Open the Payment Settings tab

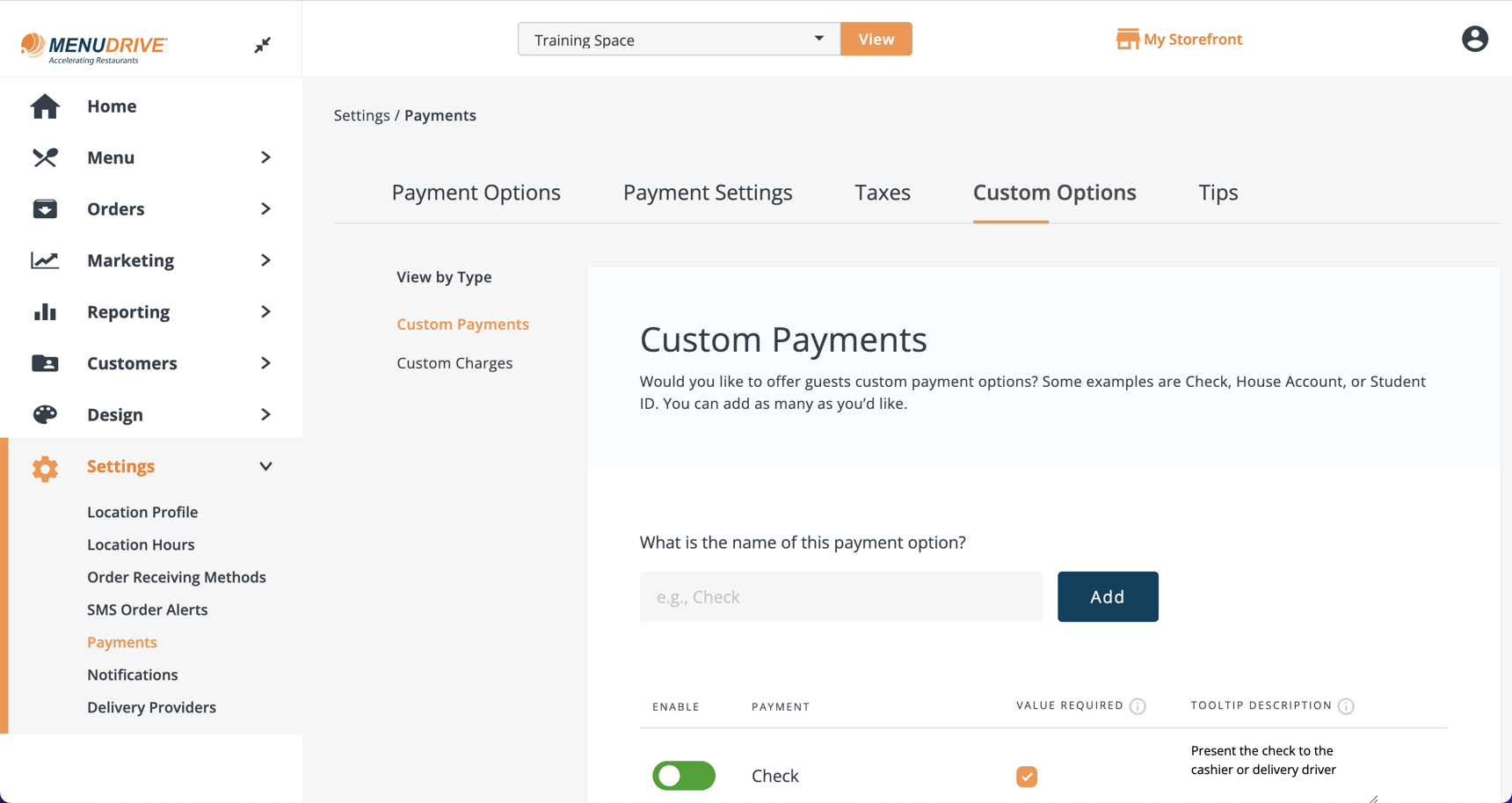click(708, 192)
